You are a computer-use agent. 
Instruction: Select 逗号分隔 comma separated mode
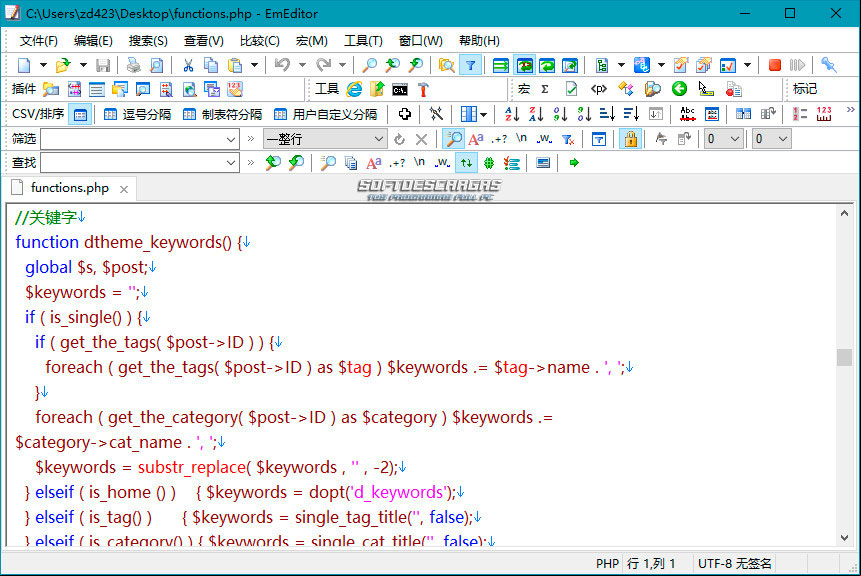click(137, 114)
